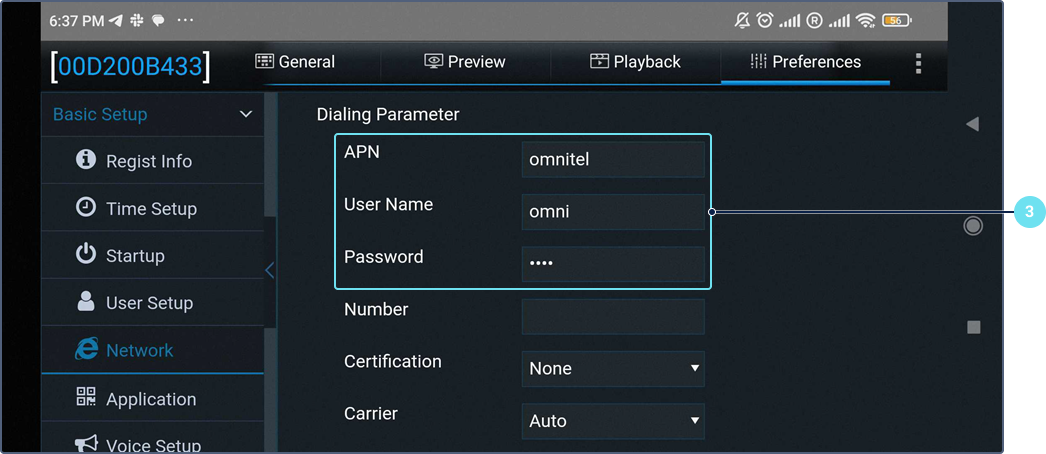Image resolution: width=1046 pixels, height=454 pixels.
Task: Open Application QR code icon
Action: click(x=86, y=398)
